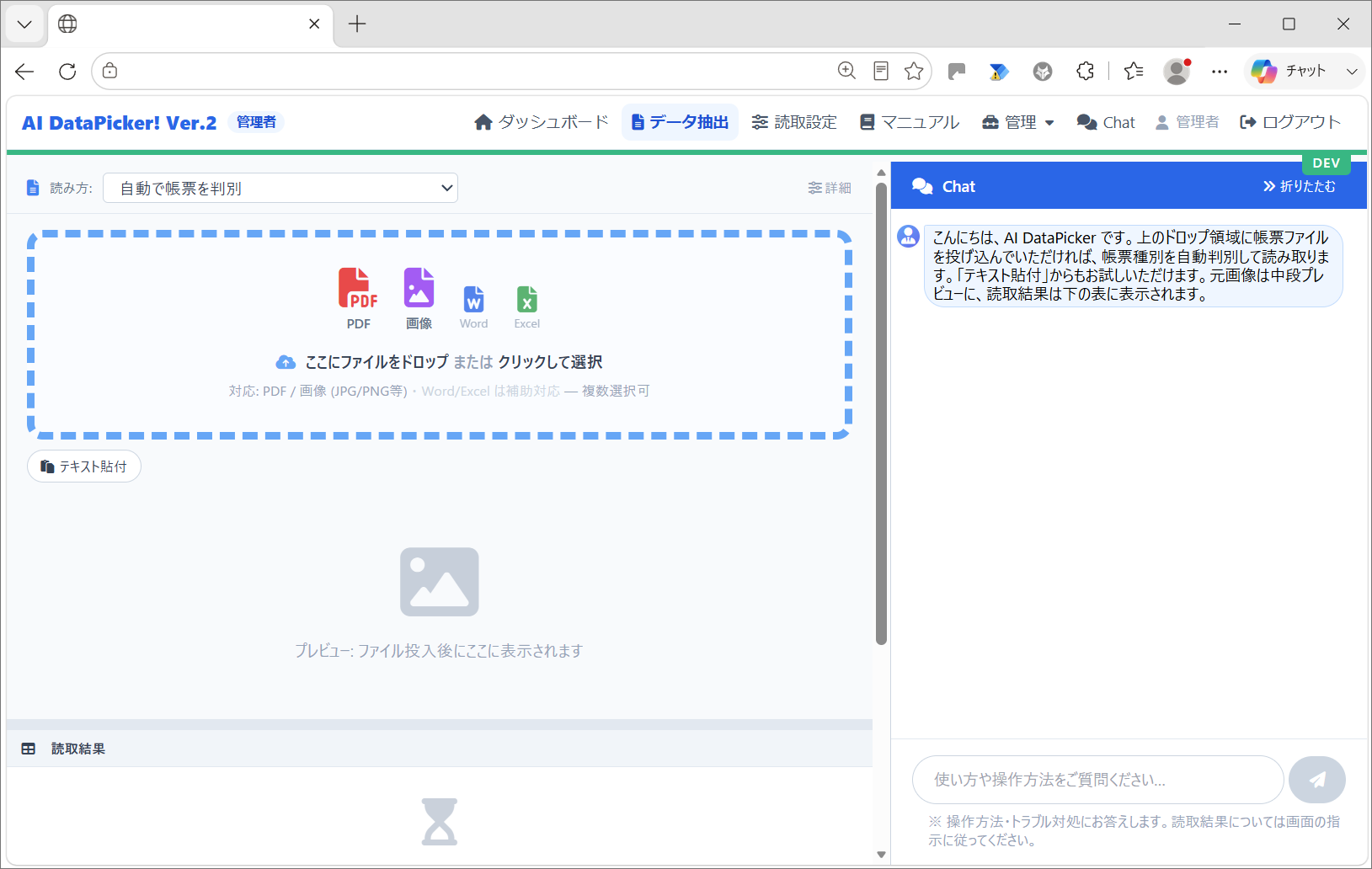Click the 管理者 badge next to logo
1372x869 pixels.
click(x=256, y=122)
